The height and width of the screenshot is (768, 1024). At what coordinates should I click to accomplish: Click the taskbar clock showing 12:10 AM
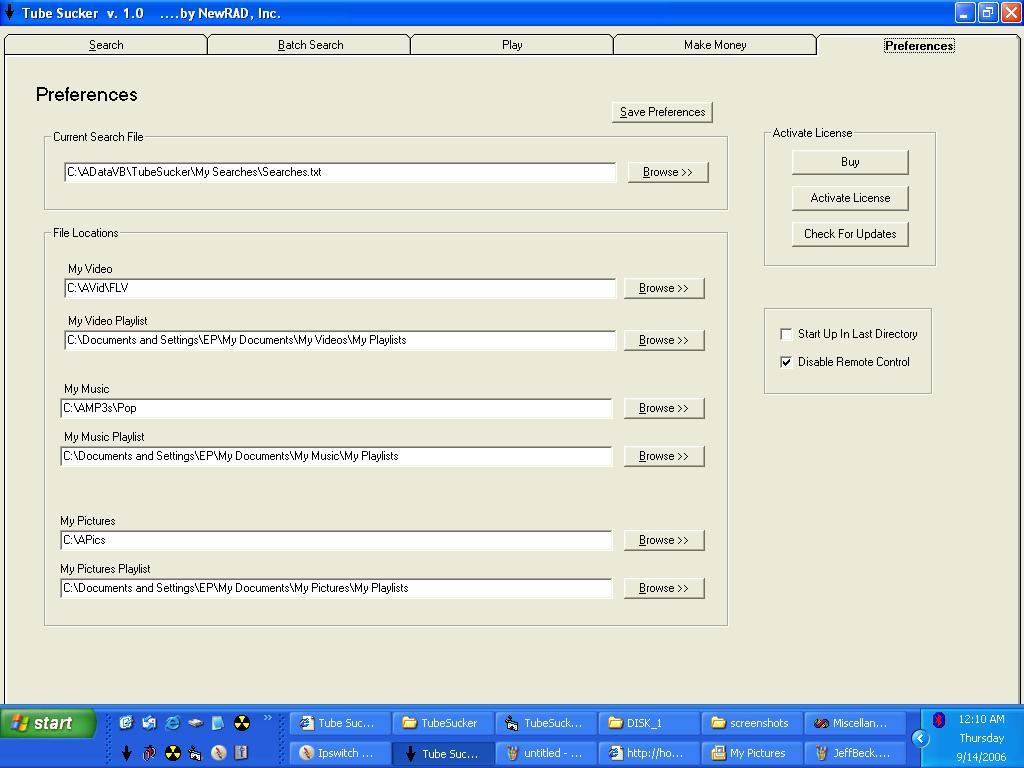pos(982,719)
